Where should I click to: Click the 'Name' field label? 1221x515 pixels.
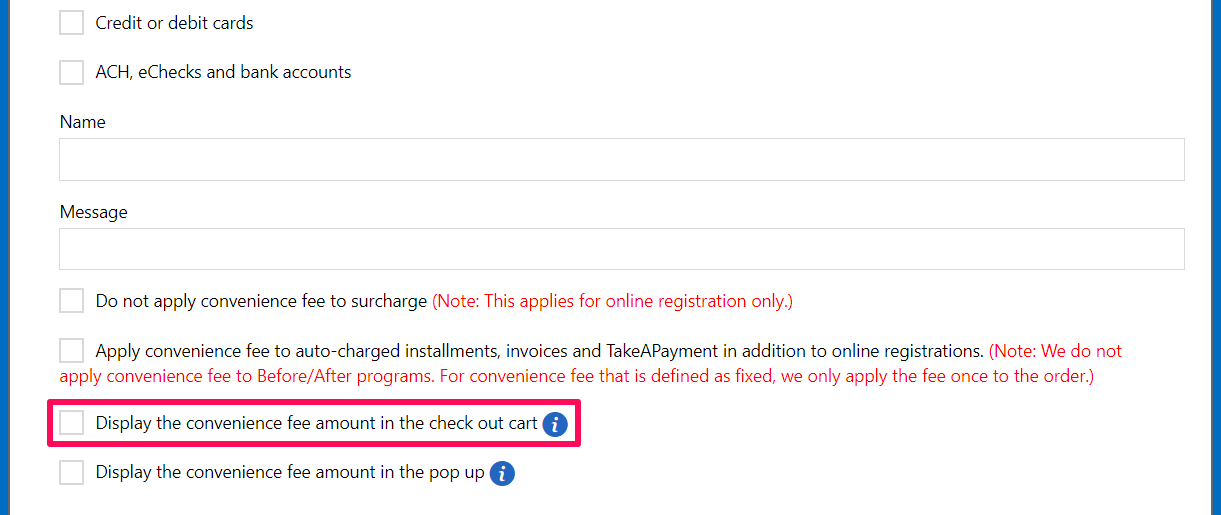[x=82, y=122]
